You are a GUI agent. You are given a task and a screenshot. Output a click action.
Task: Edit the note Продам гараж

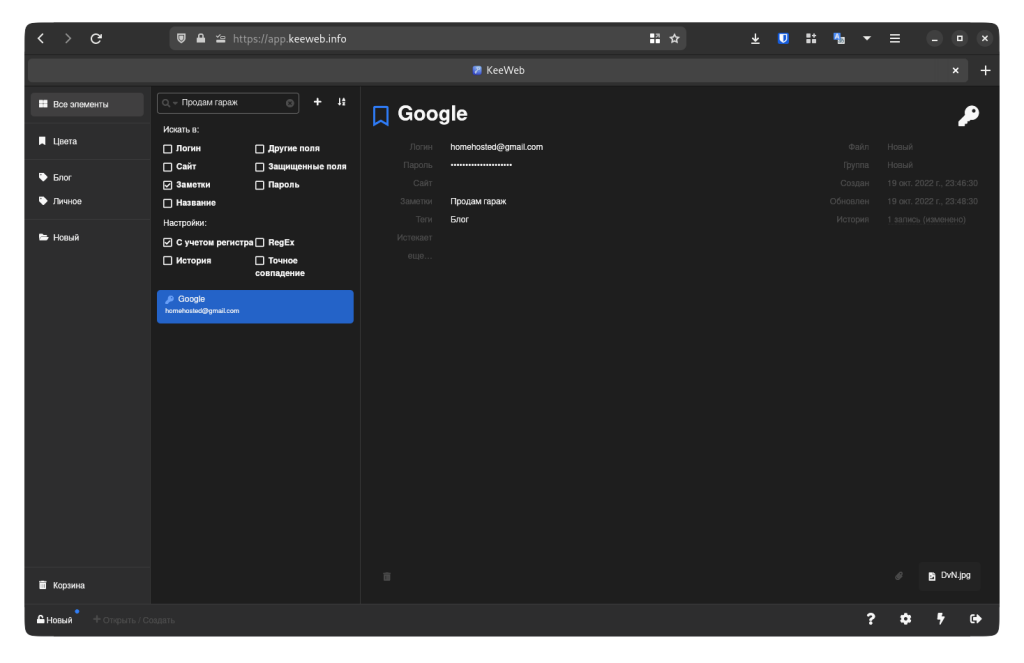pyautogui.click(x=478, y=201)
